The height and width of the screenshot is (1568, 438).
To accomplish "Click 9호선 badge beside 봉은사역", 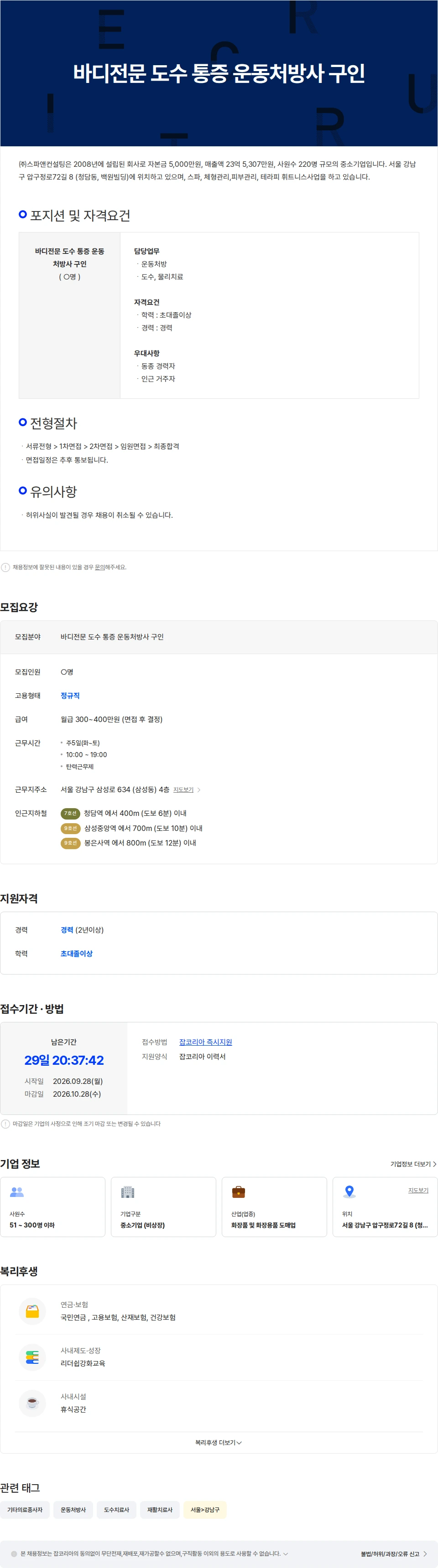I will [x=71, y=843].
